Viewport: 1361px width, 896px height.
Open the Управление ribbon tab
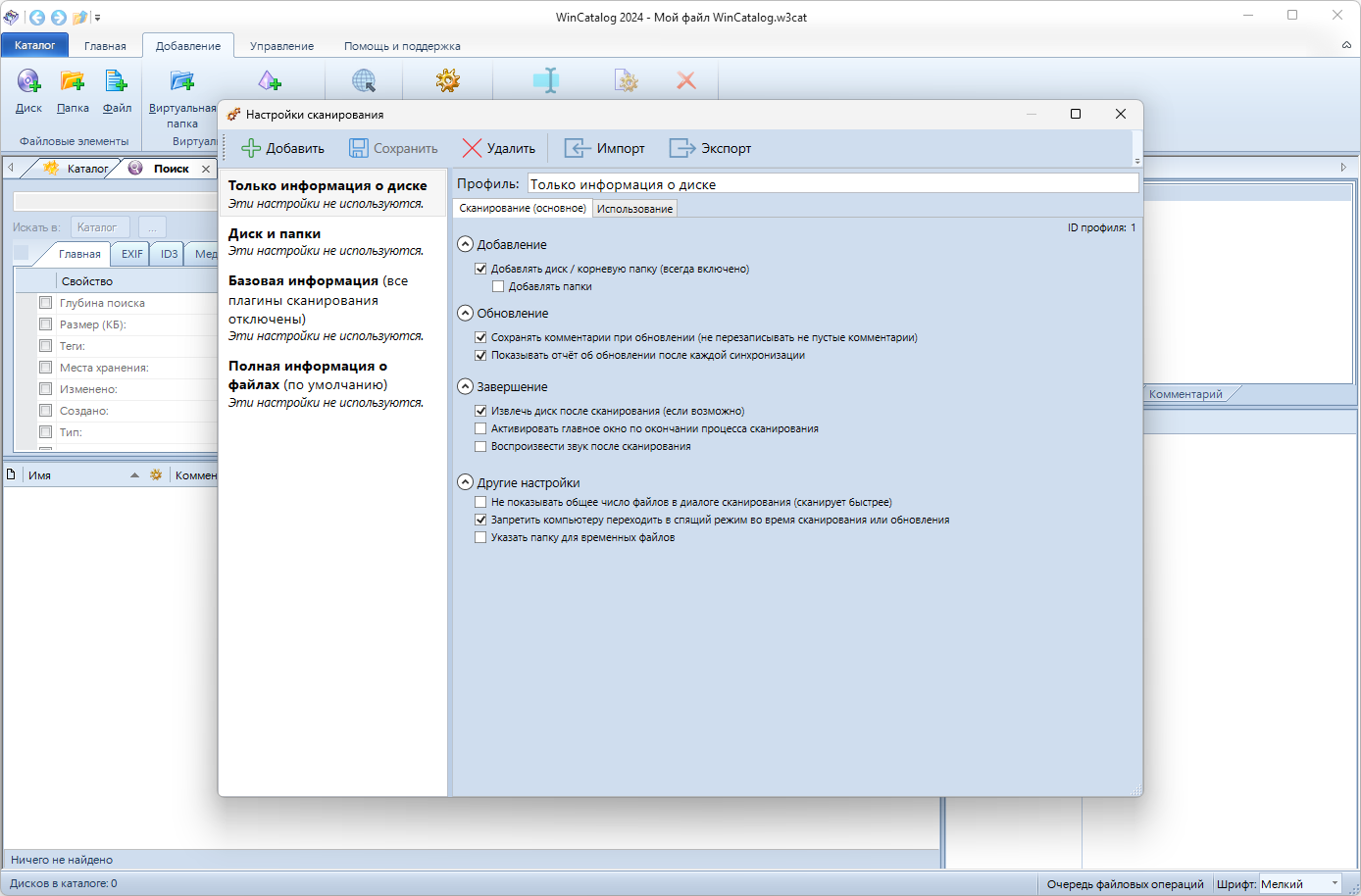(281, 46)
